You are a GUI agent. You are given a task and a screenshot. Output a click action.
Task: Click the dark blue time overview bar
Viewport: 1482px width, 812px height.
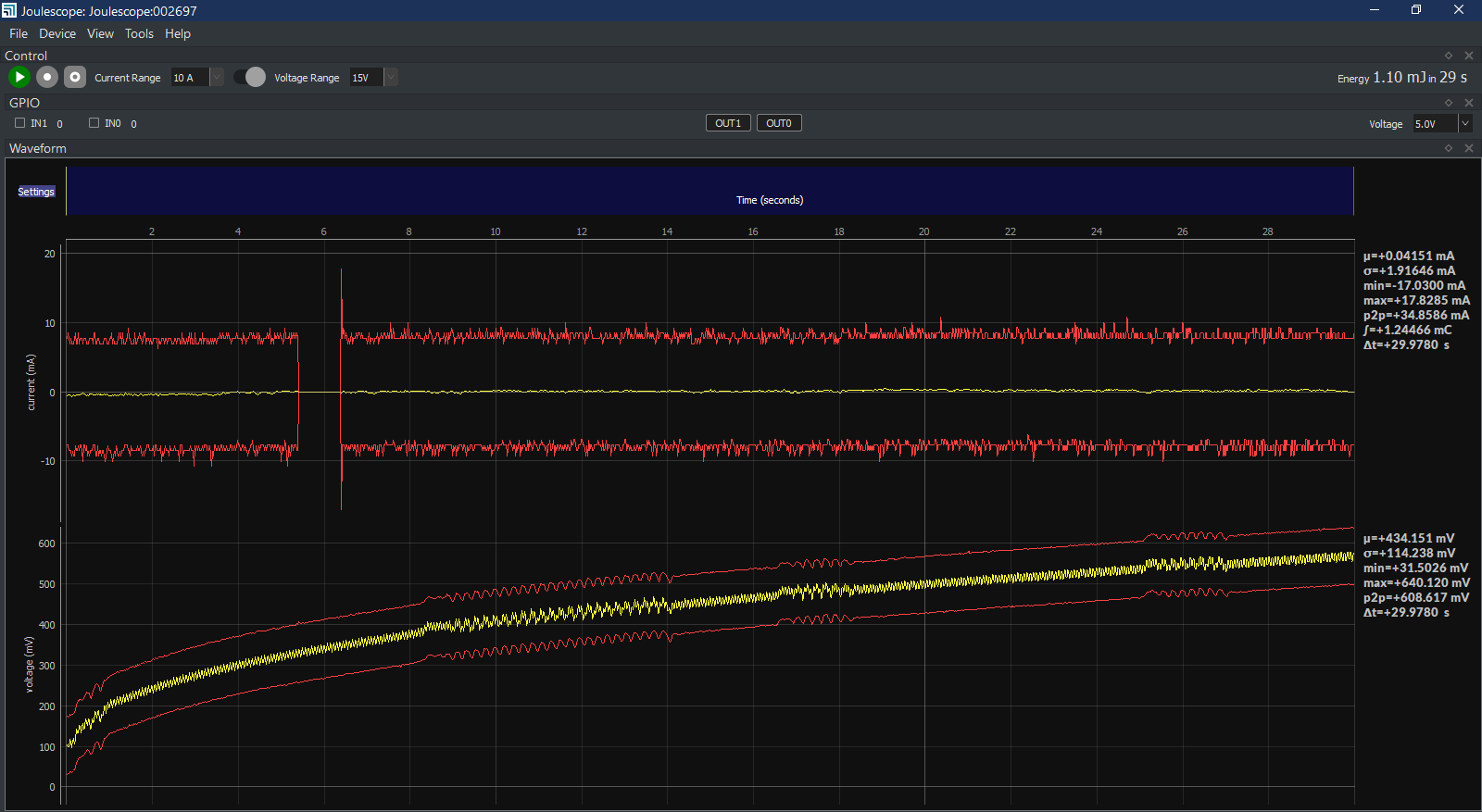[x=710, y=191]
